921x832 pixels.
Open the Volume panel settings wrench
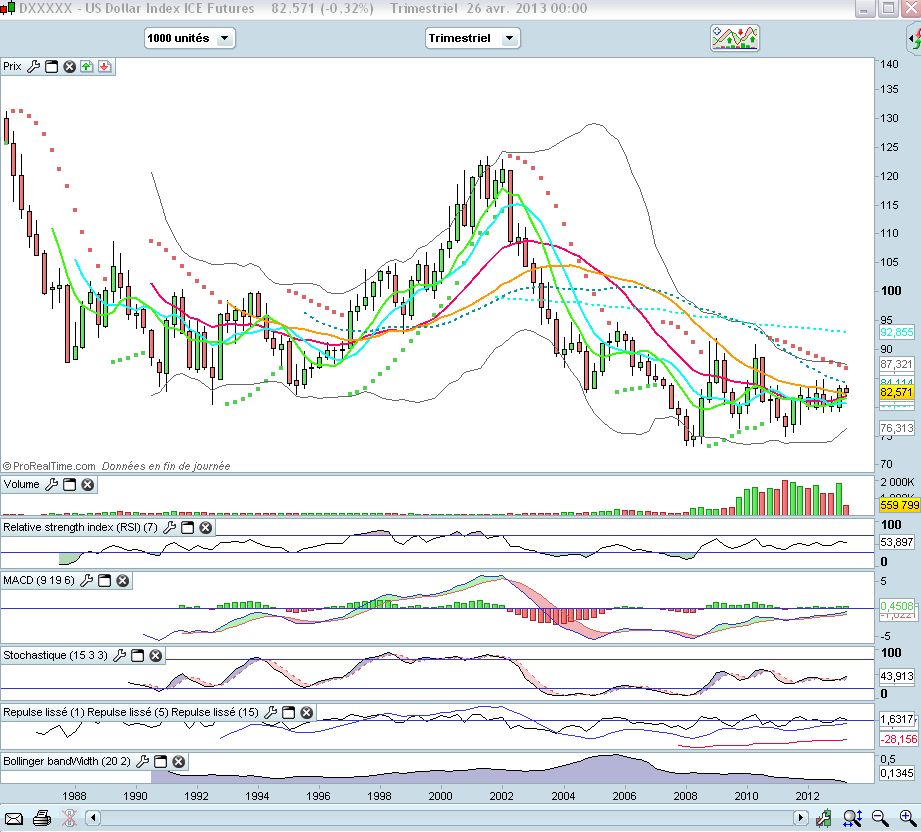pyautogui.click(x=52, y=485)
